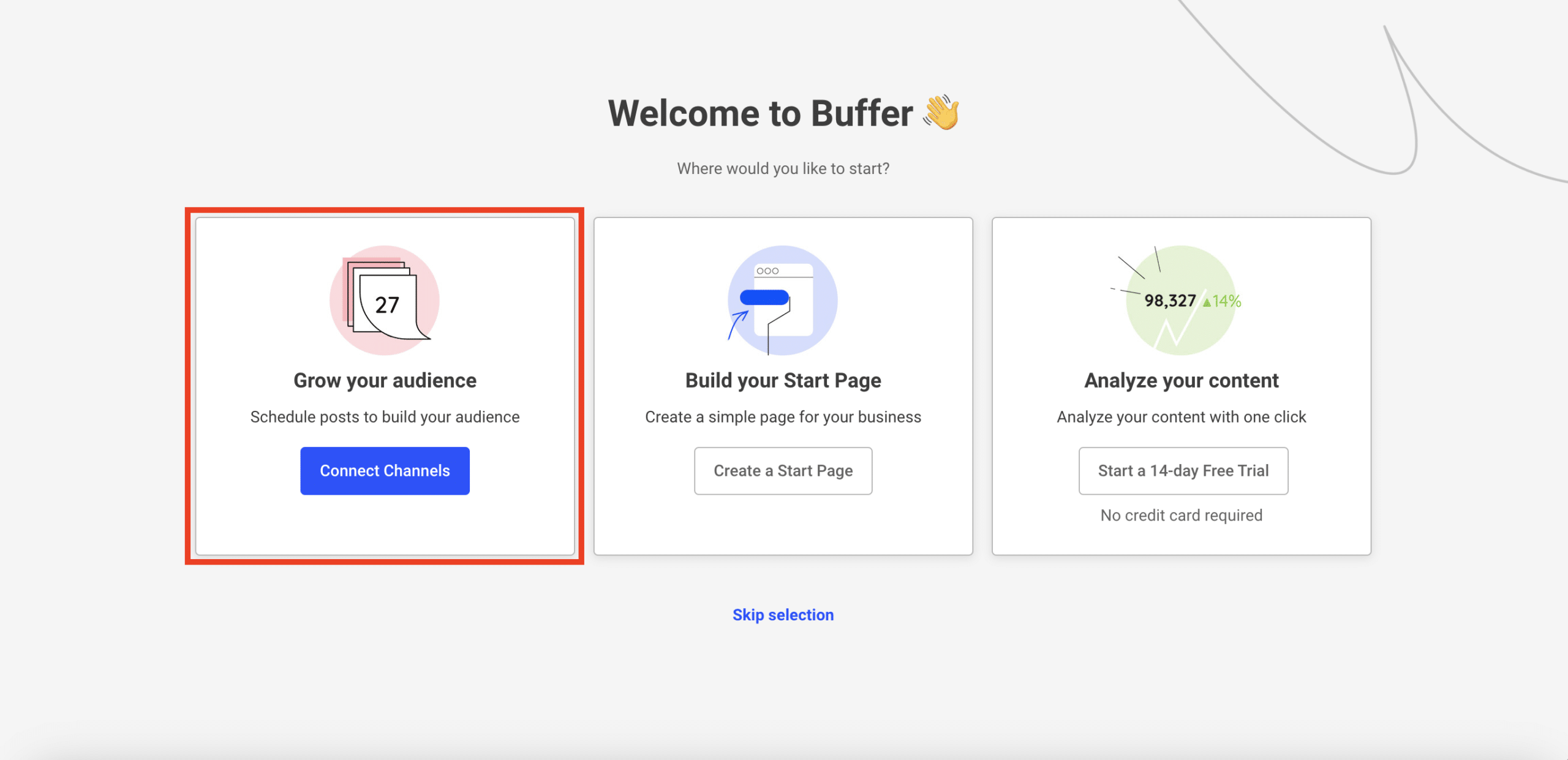Screen dimensions: 1568x760
Task: Click the Skip selection link
Action: (783, 614)
